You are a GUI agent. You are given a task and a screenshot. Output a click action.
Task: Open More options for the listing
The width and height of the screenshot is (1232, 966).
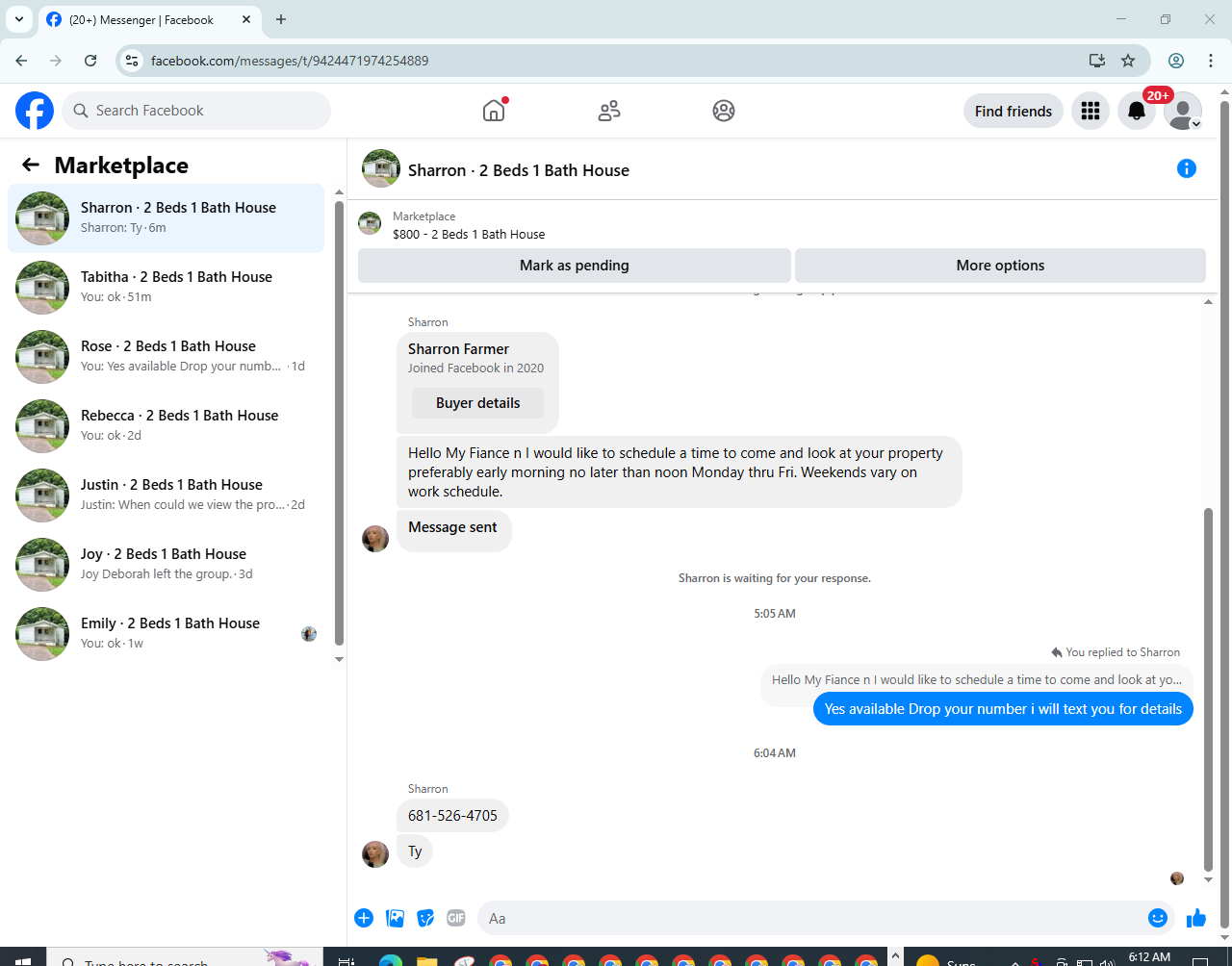1000,266
